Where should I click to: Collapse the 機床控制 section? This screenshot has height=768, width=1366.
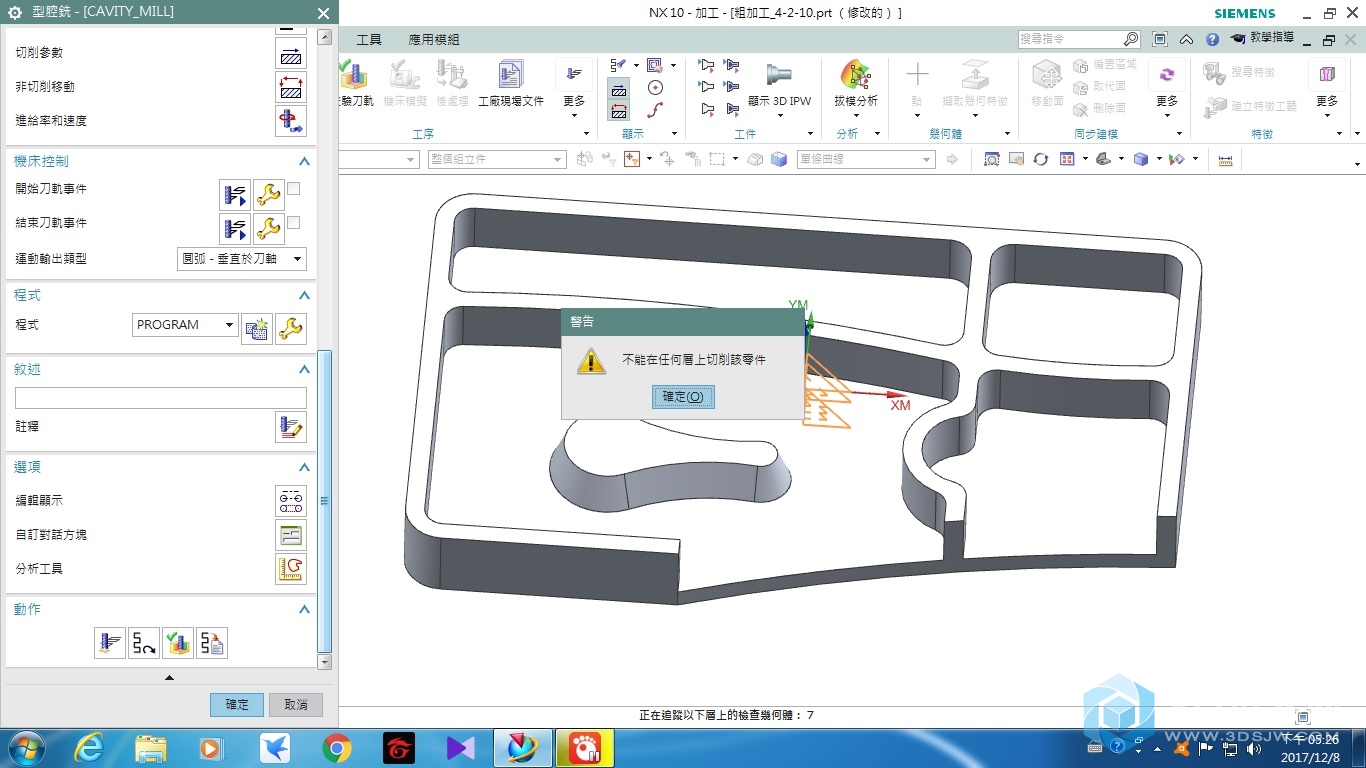[x=304, y=162]
